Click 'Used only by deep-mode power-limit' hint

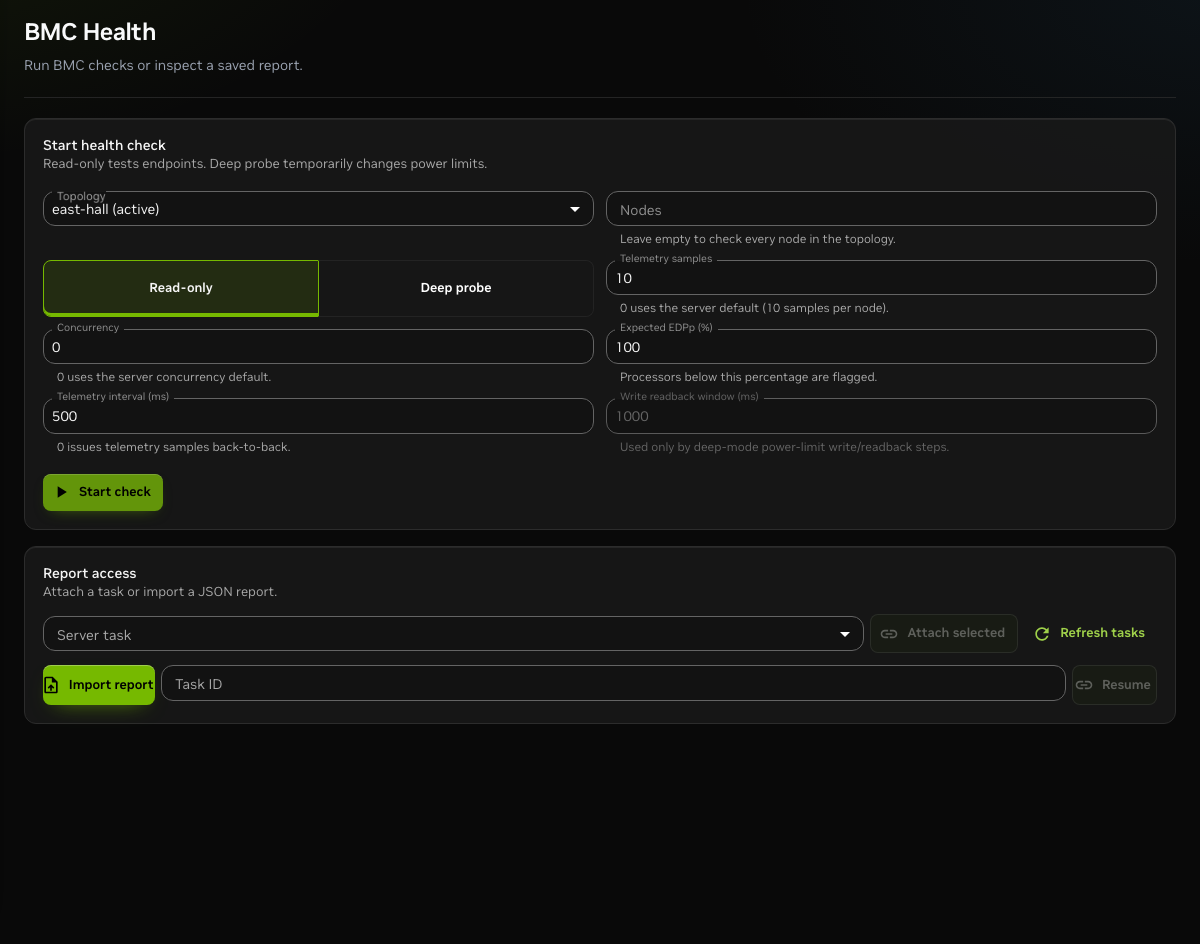click(x=784, y=447)
